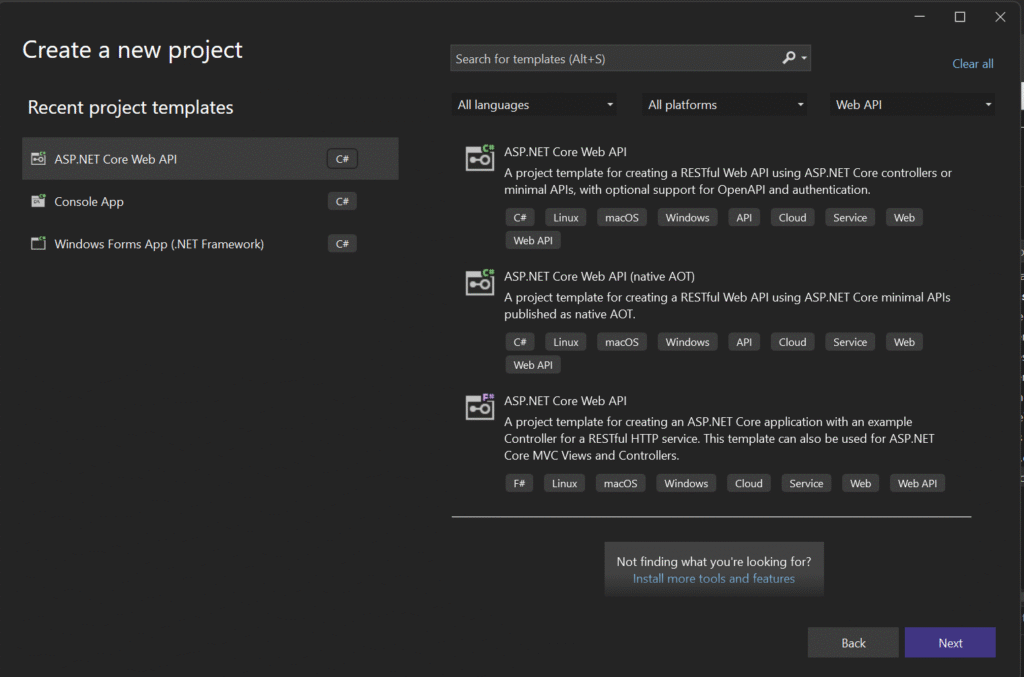1024x677 pixels.
Task: Click the search magnifier icon
Action: (789, 59)
